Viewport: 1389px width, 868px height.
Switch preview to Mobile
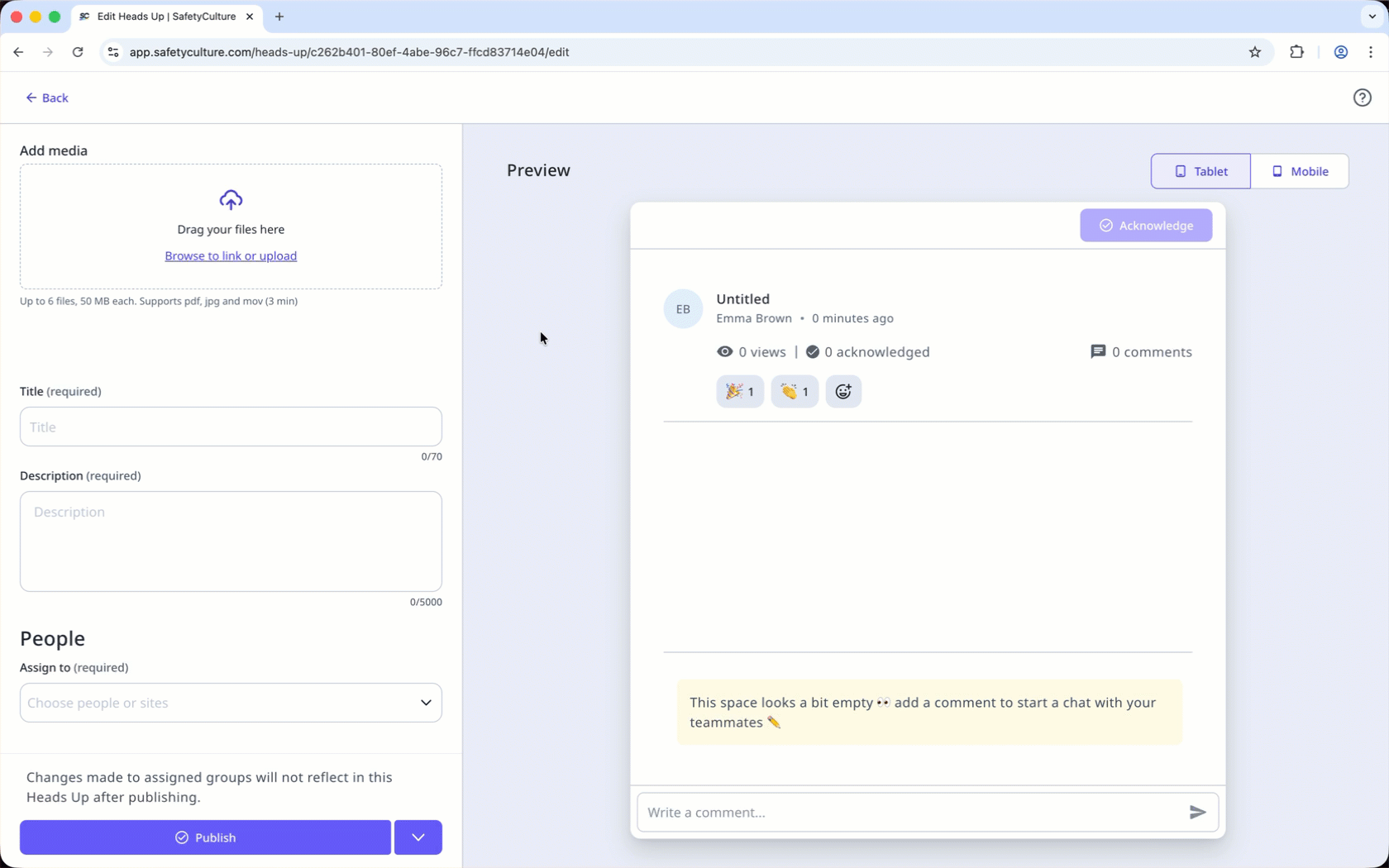pos(1300,171)
